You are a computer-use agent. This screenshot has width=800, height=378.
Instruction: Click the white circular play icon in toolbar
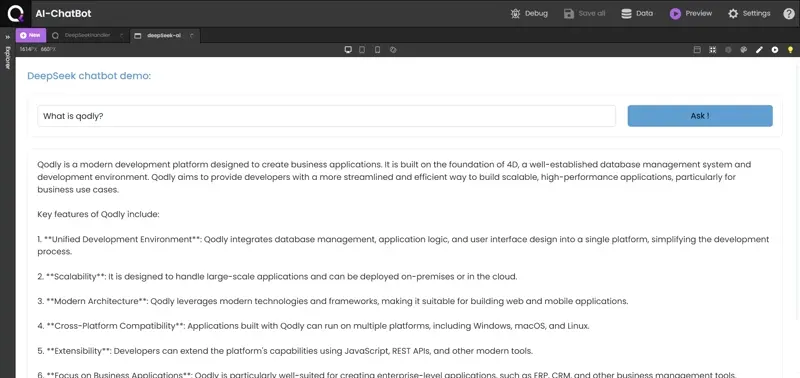tap(774, 49)
